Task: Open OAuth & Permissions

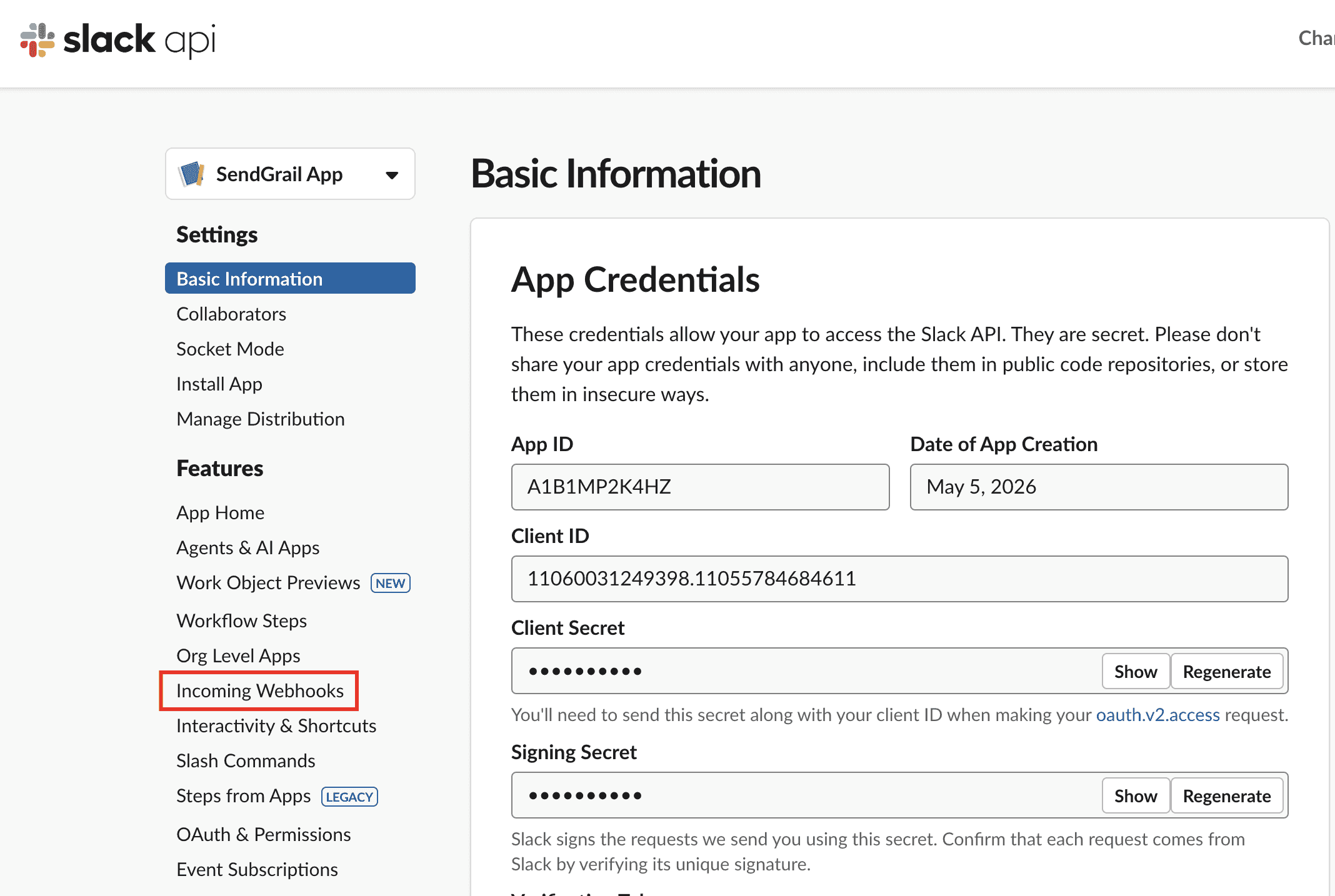Action: (263, 834)
